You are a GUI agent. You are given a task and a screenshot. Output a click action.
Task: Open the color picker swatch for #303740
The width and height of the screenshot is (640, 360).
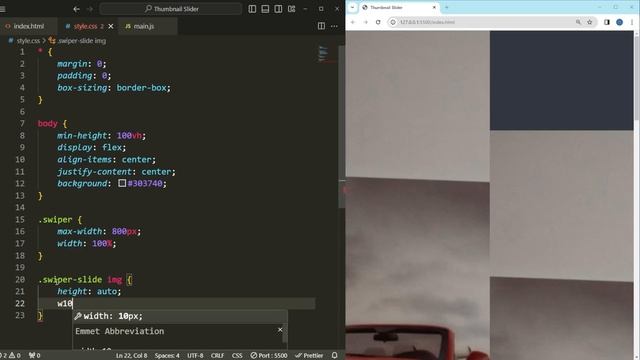[x=122, y=183]
